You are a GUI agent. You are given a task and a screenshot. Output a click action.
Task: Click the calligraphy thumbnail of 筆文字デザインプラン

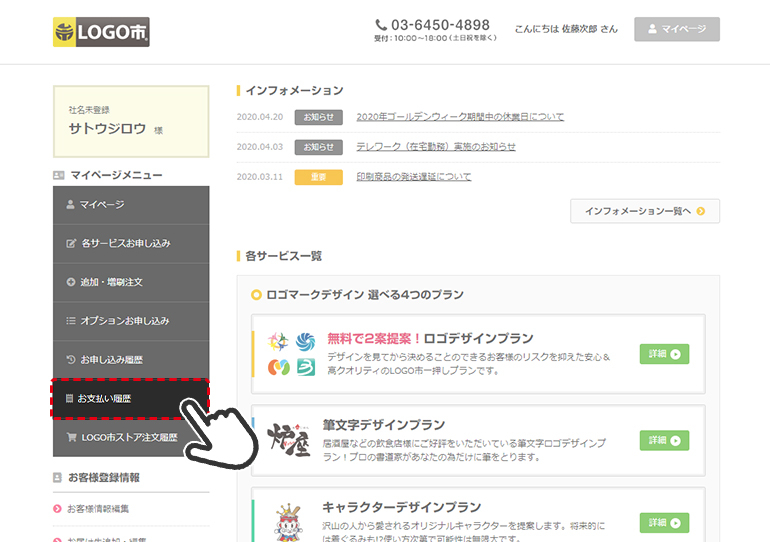pos(289,440)
